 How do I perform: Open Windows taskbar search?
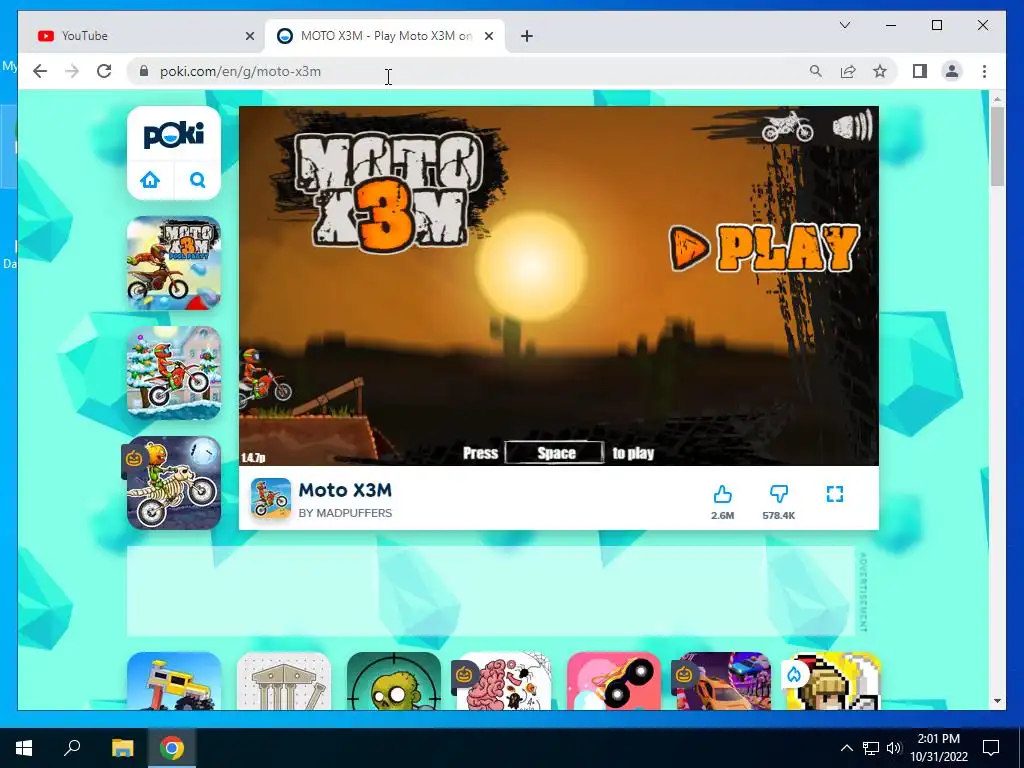72,748
